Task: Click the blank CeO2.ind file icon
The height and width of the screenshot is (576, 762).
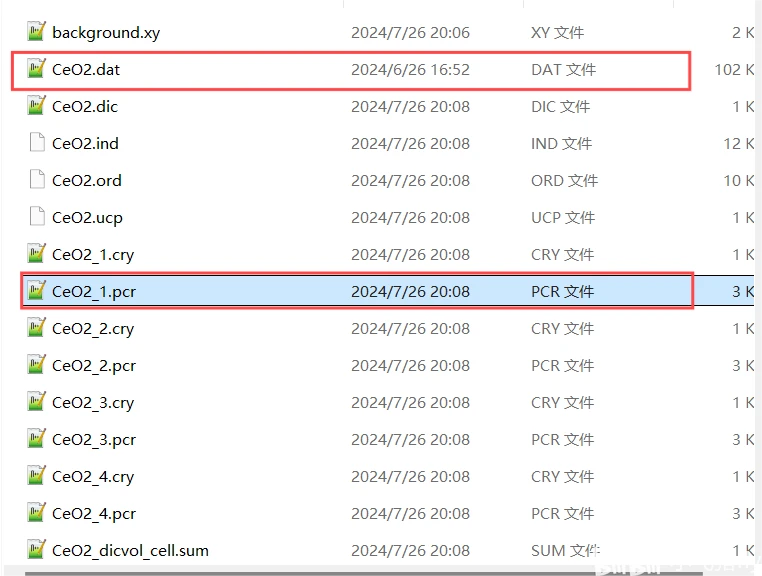Action: (x=37, y=143)
